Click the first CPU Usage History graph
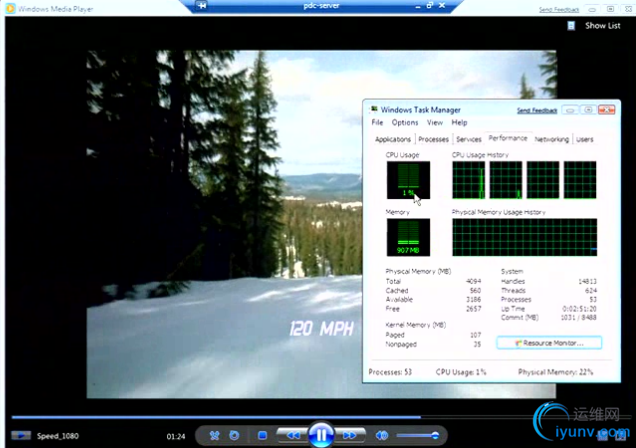The image size is (636, 448). [468, 180]
